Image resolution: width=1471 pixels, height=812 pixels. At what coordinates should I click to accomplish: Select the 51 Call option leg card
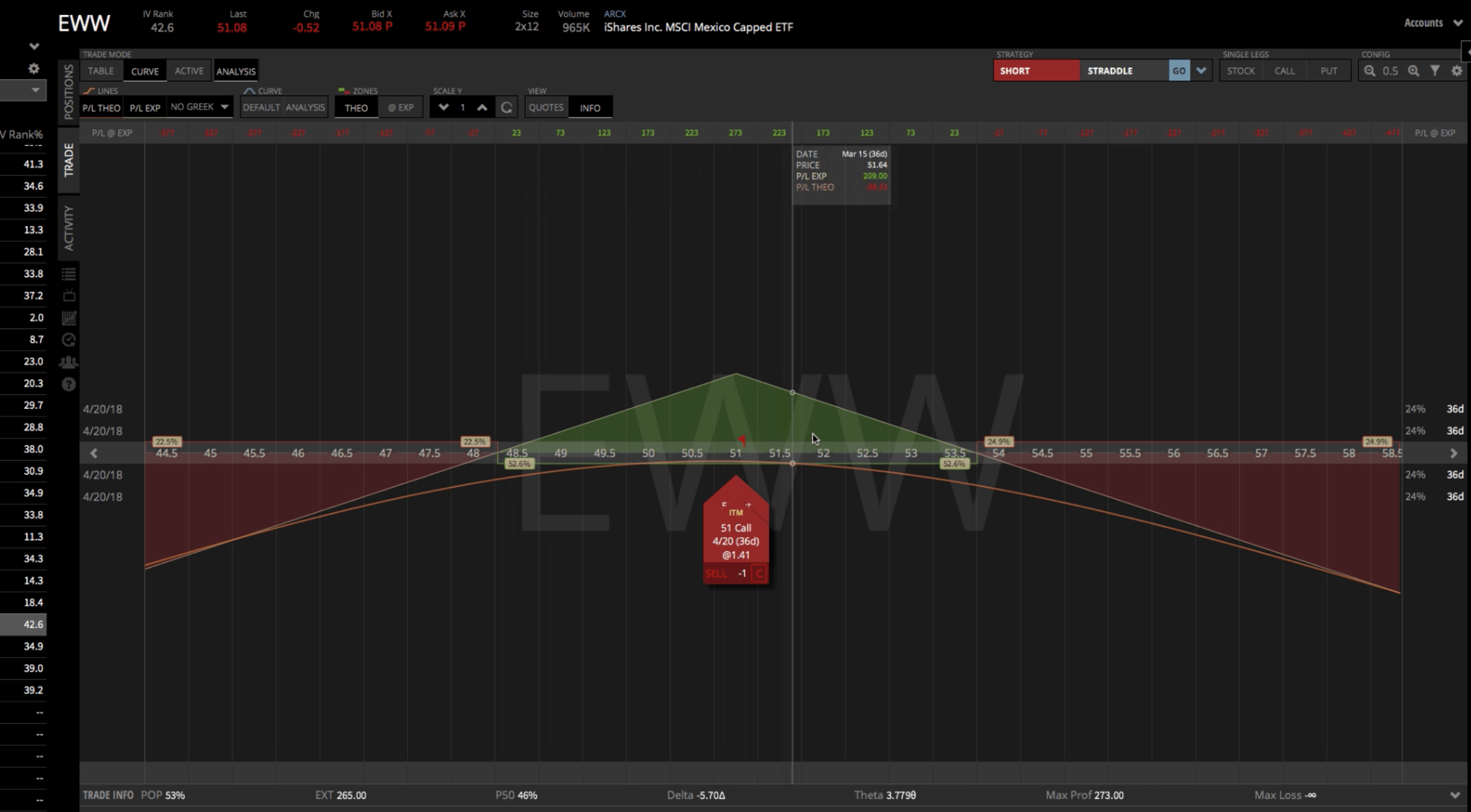pyautogui.click(x=736, y=530)
